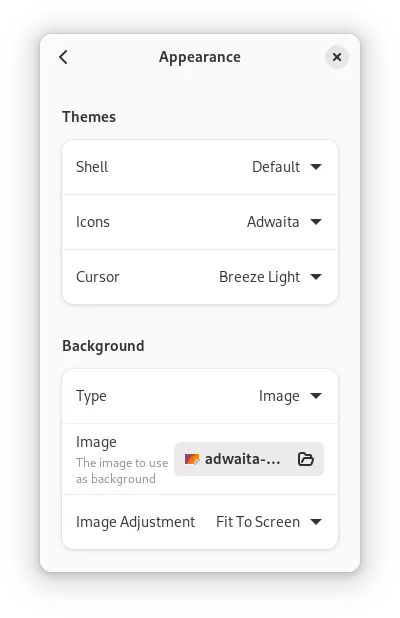Expand the Cursor theme dropdown arrow

(316, 277)
